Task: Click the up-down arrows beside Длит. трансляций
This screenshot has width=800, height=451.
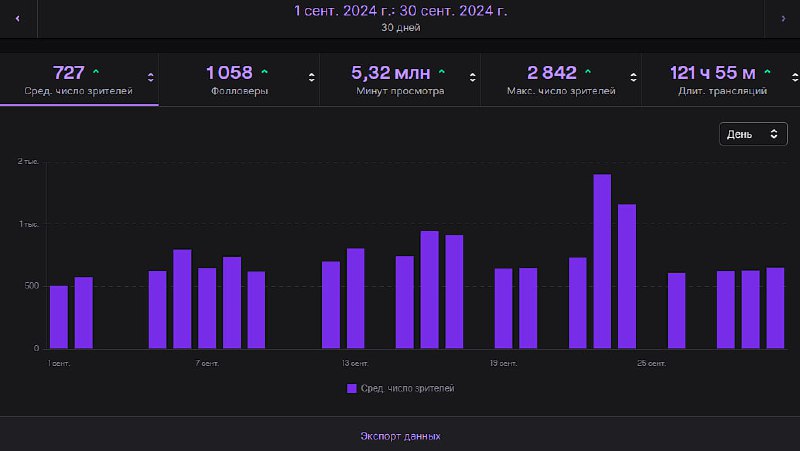Action: tap(790, 77)
